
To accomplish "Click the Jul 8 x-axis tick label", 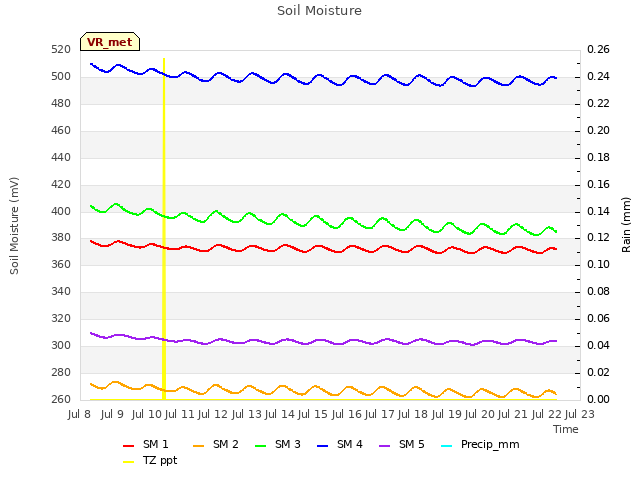I will point(79,414).
